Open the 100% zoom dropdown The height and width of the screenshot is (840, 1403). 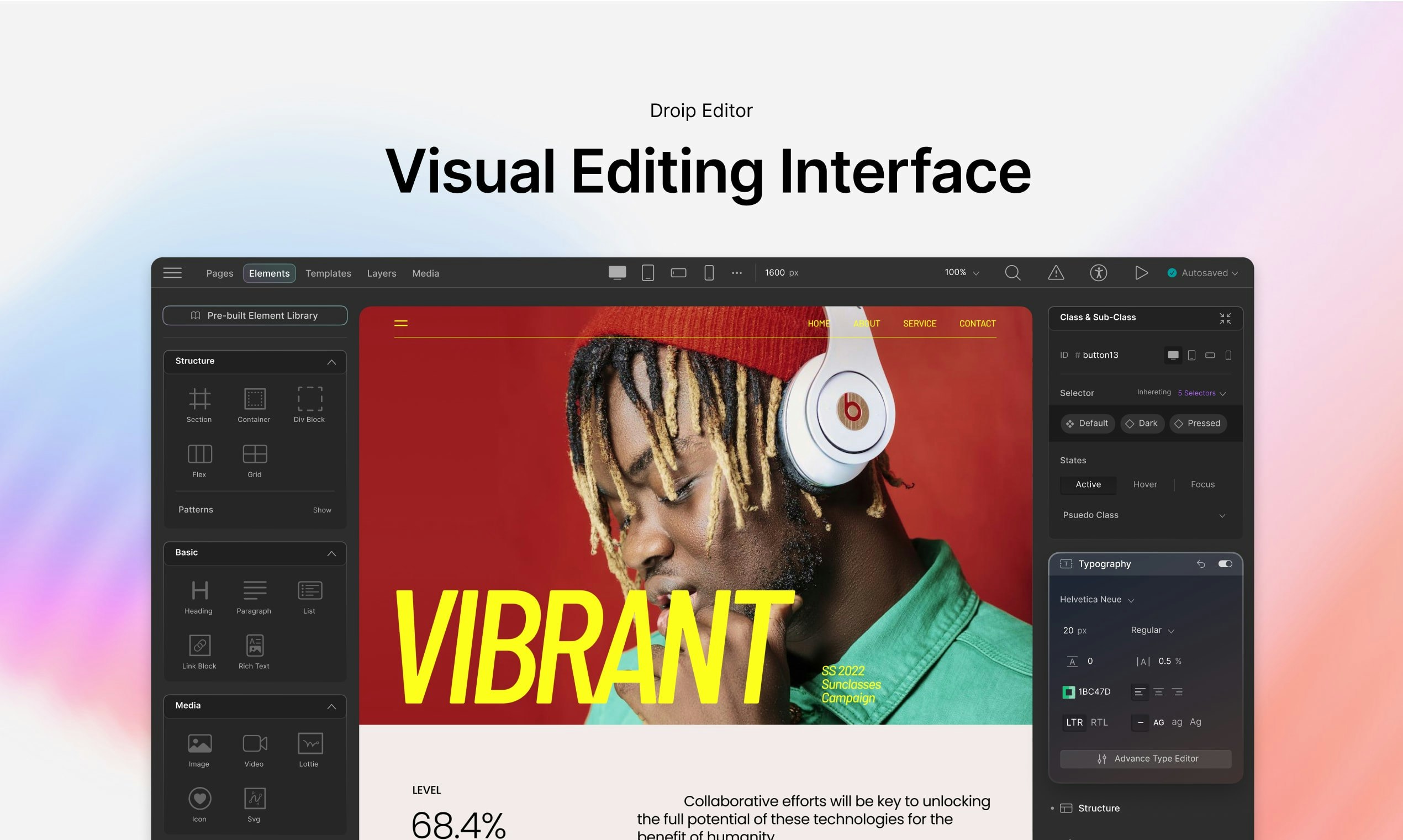[x=962, y=273]
